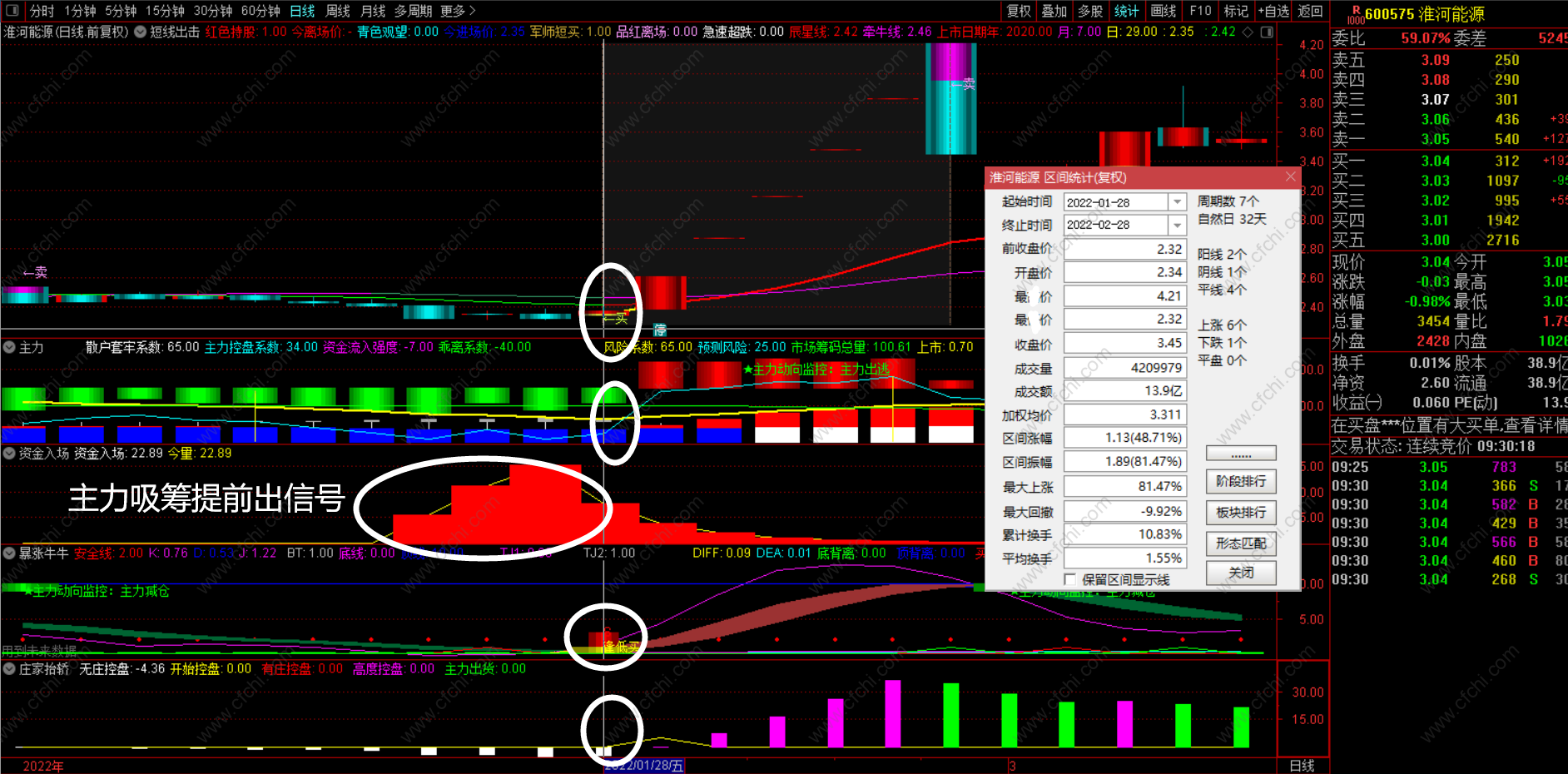Click the 复权 toolbar button

point(1019,11)
